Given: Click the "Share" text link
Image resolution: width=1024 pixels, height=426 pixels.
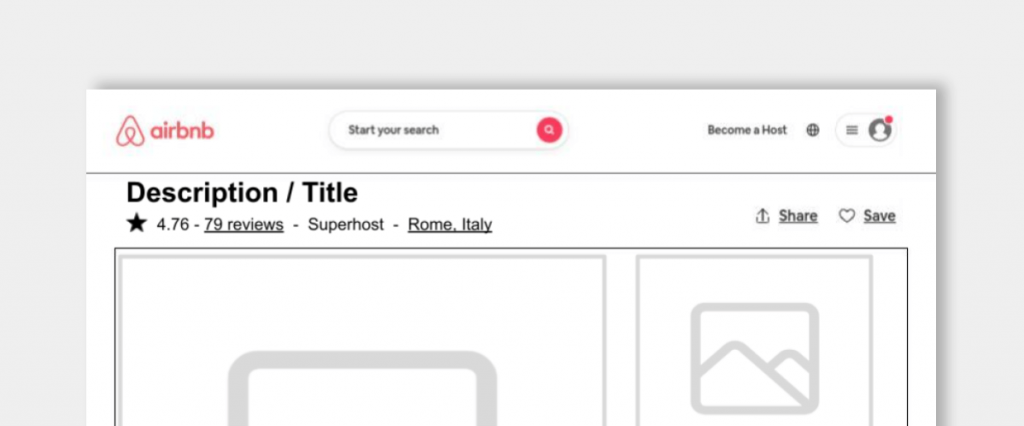Looking at the screenshot, I should [798, 216].
